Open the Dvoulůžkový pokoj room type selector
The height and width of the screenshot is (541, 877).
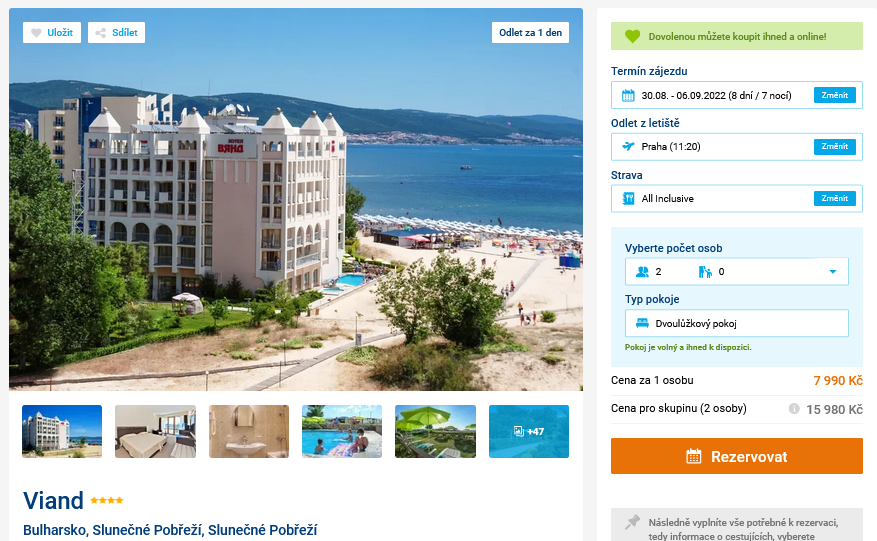(x=737, y=323)
